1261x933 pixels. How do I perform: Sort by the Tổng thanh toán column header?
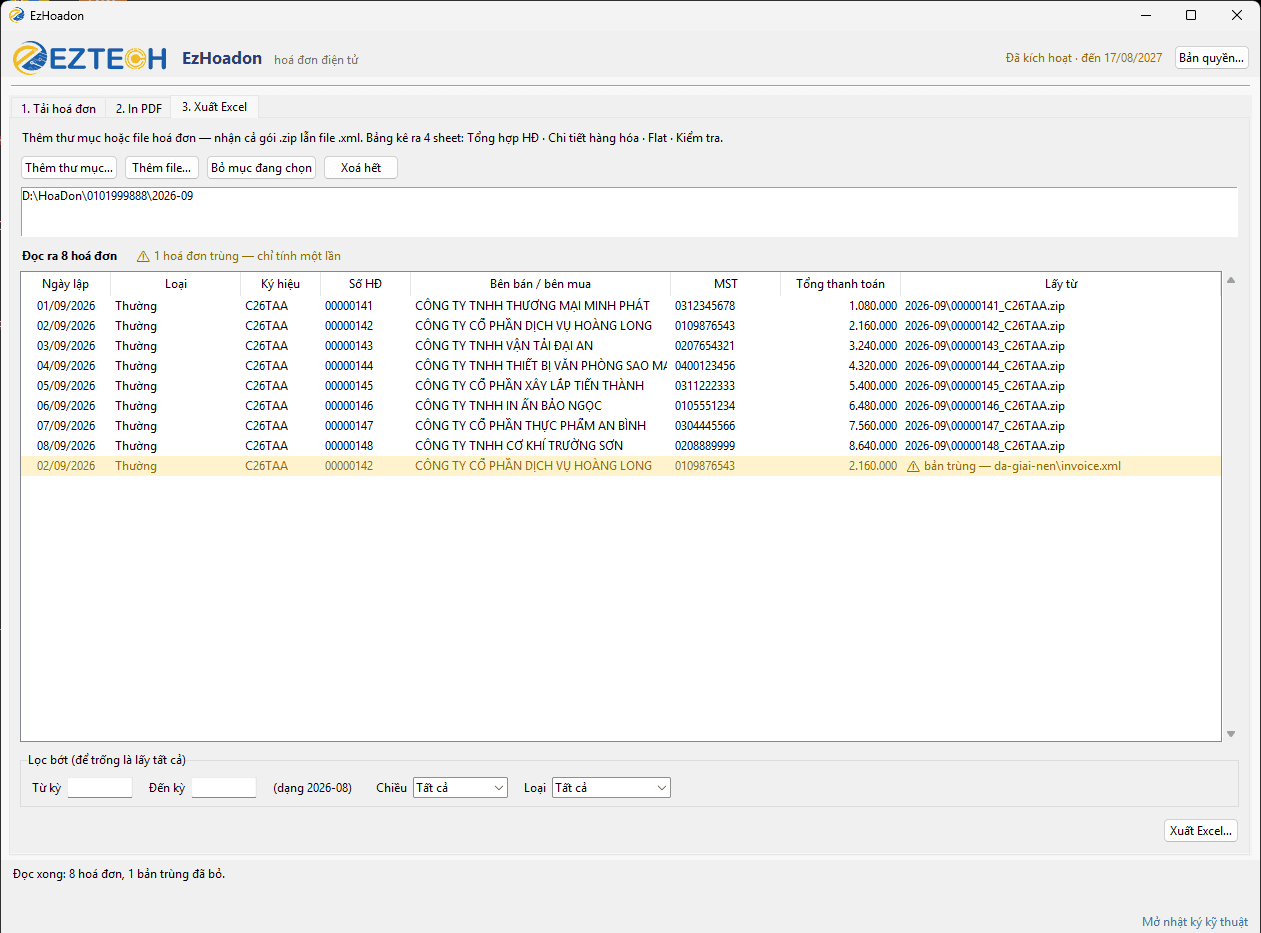click(841, 284)
